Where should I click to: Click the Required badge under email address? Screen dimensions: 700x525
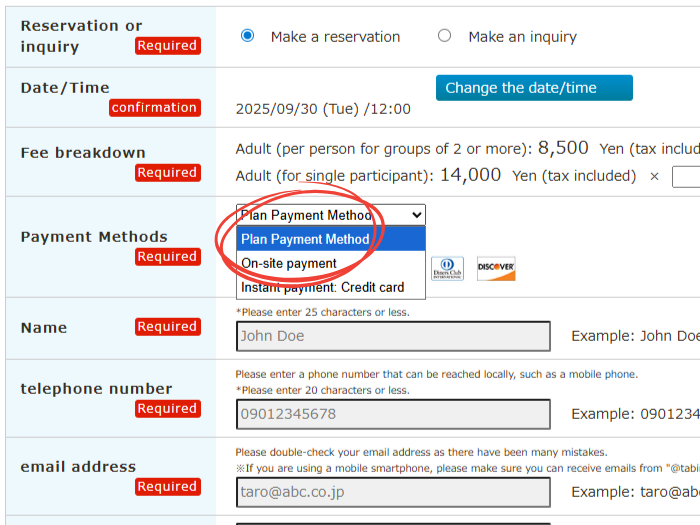click(167, 487)
